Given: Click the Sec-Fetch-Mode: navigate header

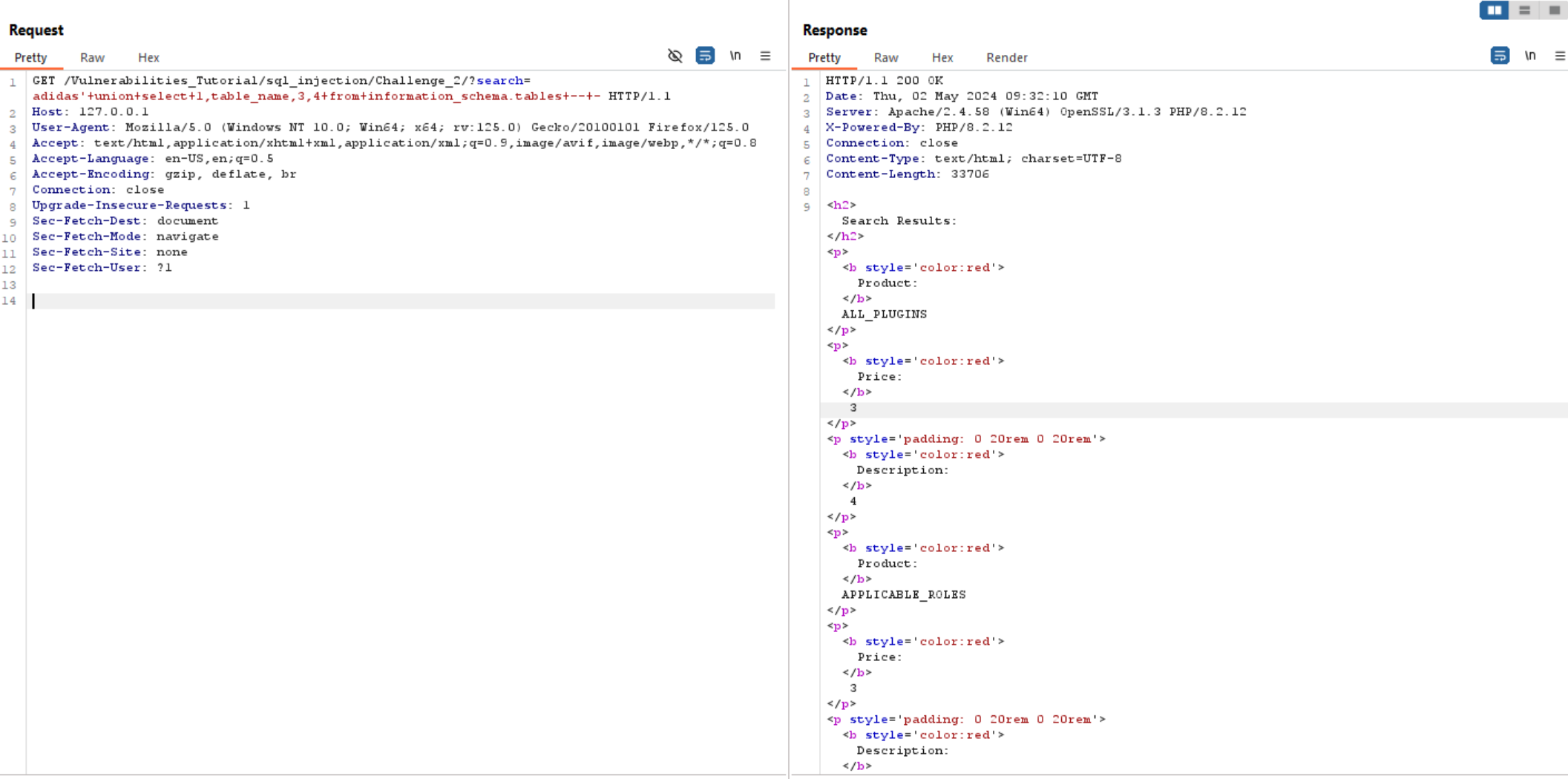Looking at the screenshot, I should (x=125, y=237).
